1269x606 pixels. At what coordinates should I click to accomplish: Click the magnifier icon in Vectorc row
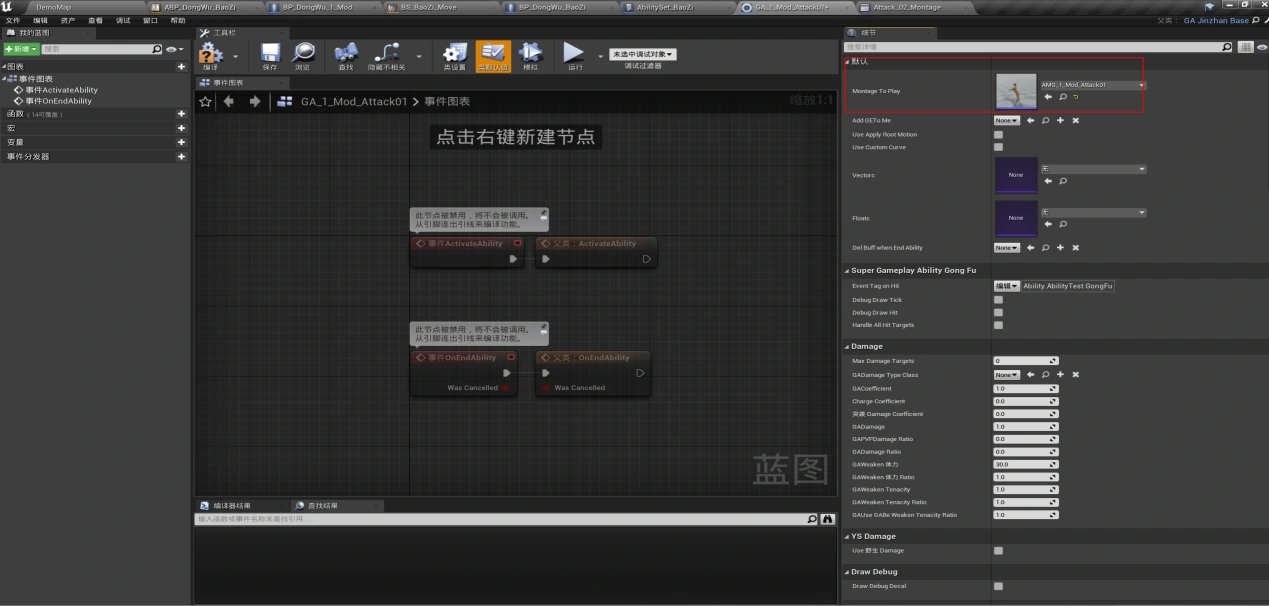tap(1062, 181)
